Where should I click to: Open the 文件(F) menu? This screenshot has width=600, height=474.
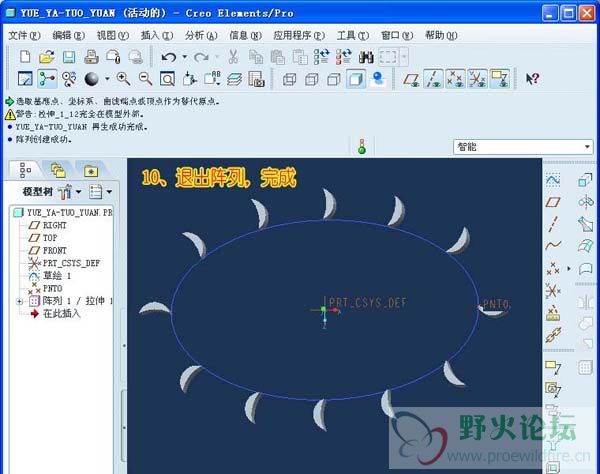tap(24, 36)
